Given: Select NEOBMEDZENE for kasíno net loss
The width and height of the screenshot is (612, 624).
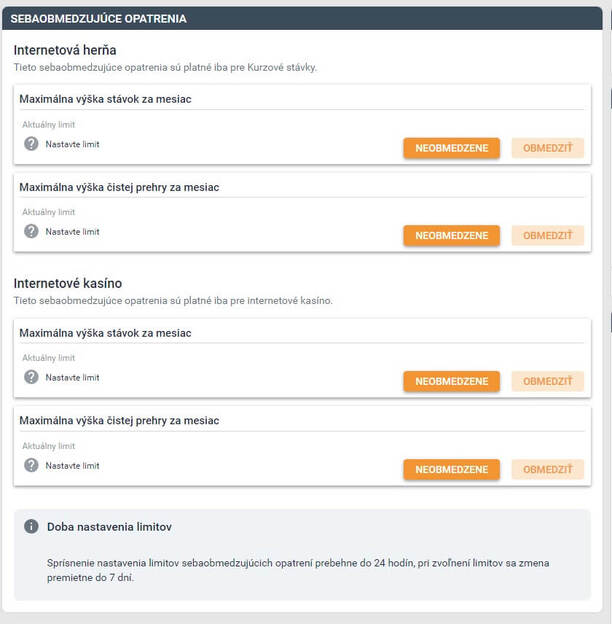Looking at the screenshot, I should pos(452,470).
